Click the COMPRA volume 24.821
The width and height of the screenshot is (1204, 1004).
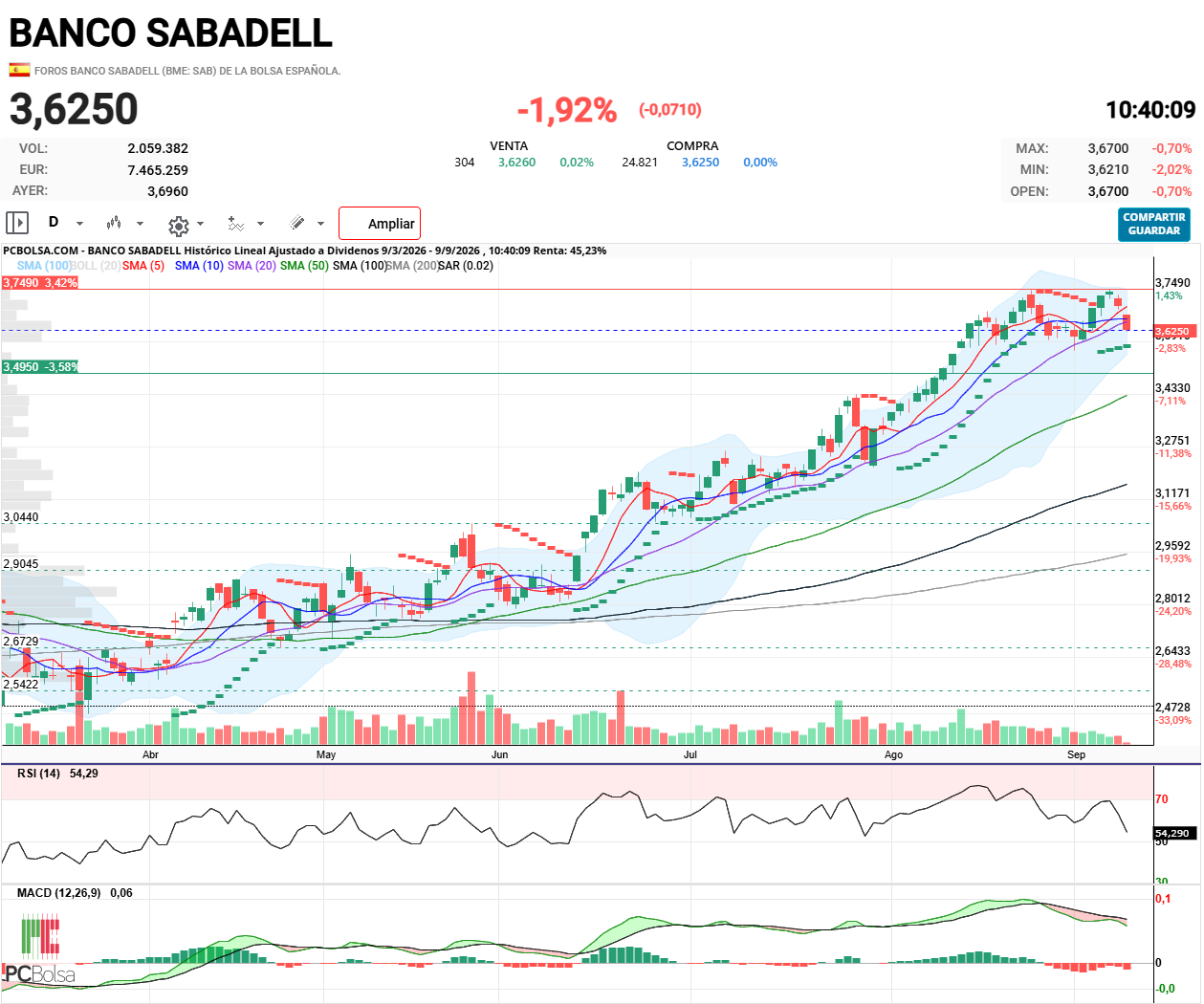point(640,163)
